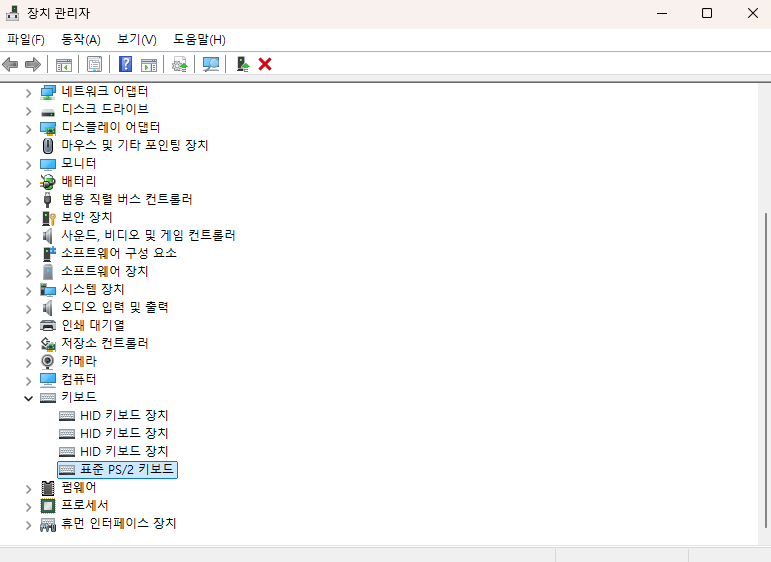Click the webcam icon for 카메라
The height and width of the screenshot is (562, 771).
[x=48, y=362]
